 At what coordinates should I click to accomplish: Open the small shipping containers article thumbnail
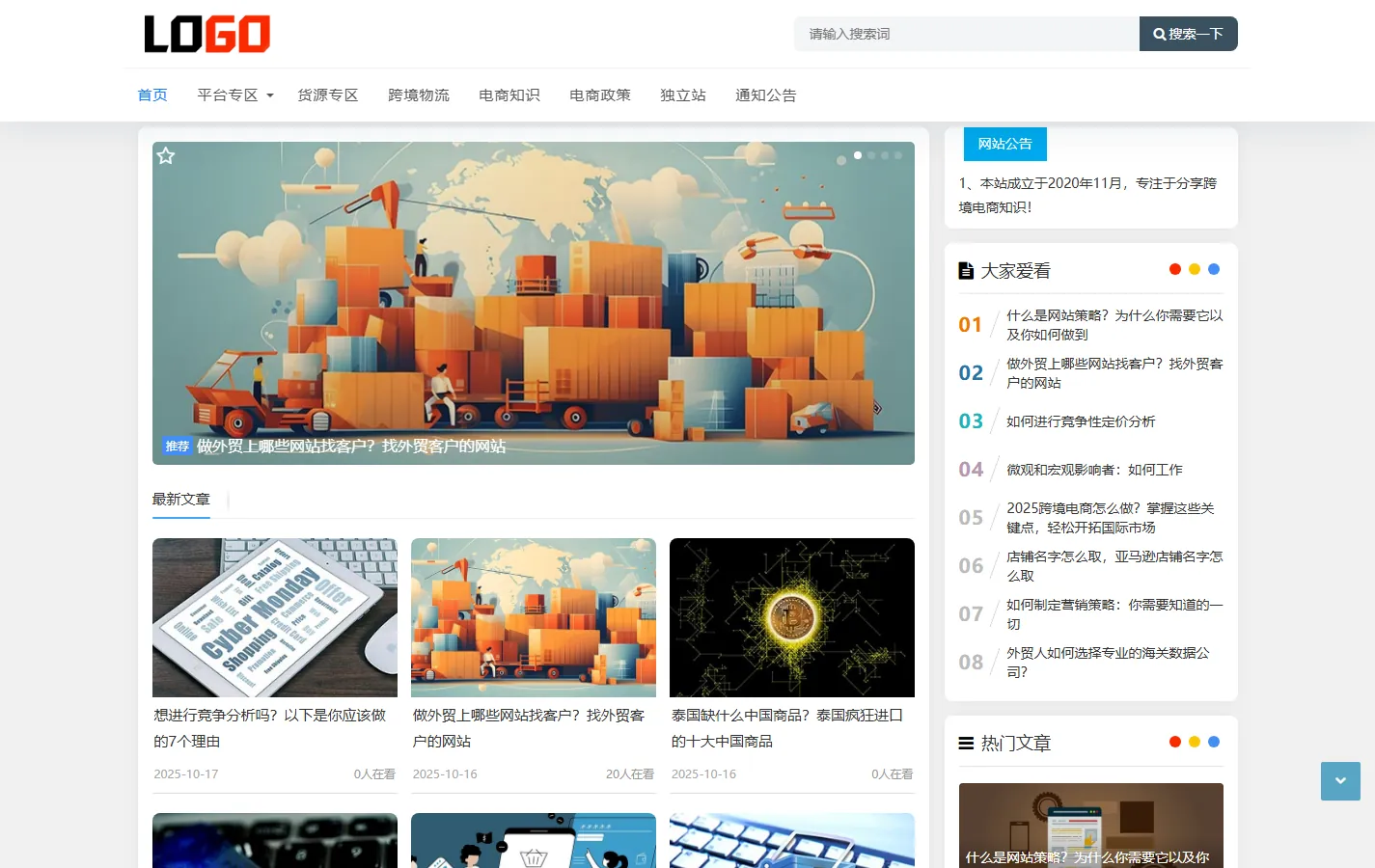coord(534,617)
